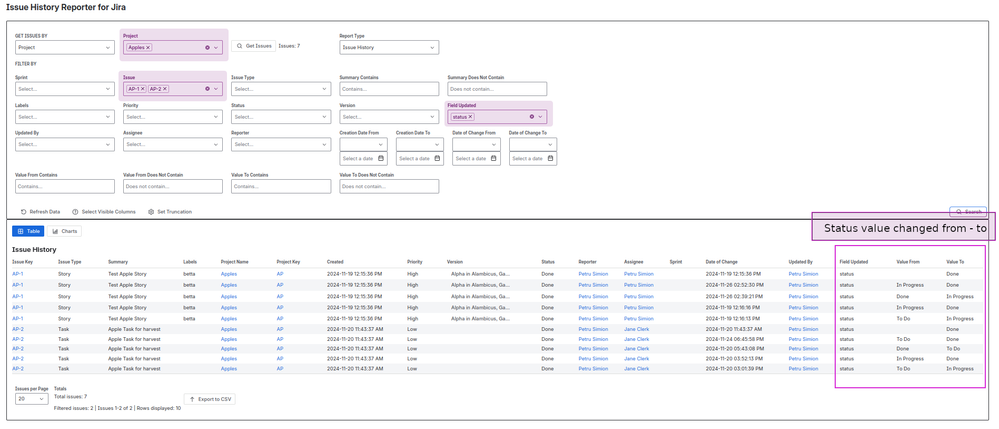Image resolution: width=999 pixels, height=429 pixels.
Task: Open Apples project link in 2024-11-19 12:16:13 PM row
Action: pyautogui.click(x=229, y=318)
